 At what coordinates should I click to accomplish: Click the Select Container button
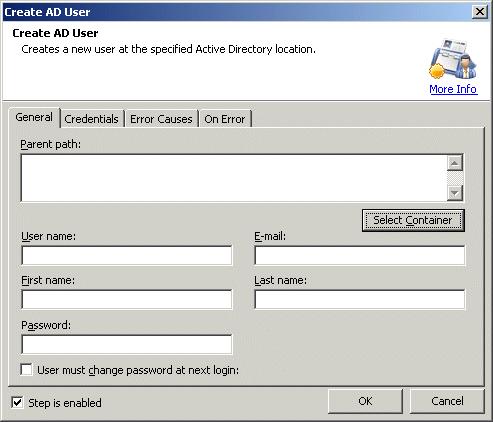click(x=413, y=220)
